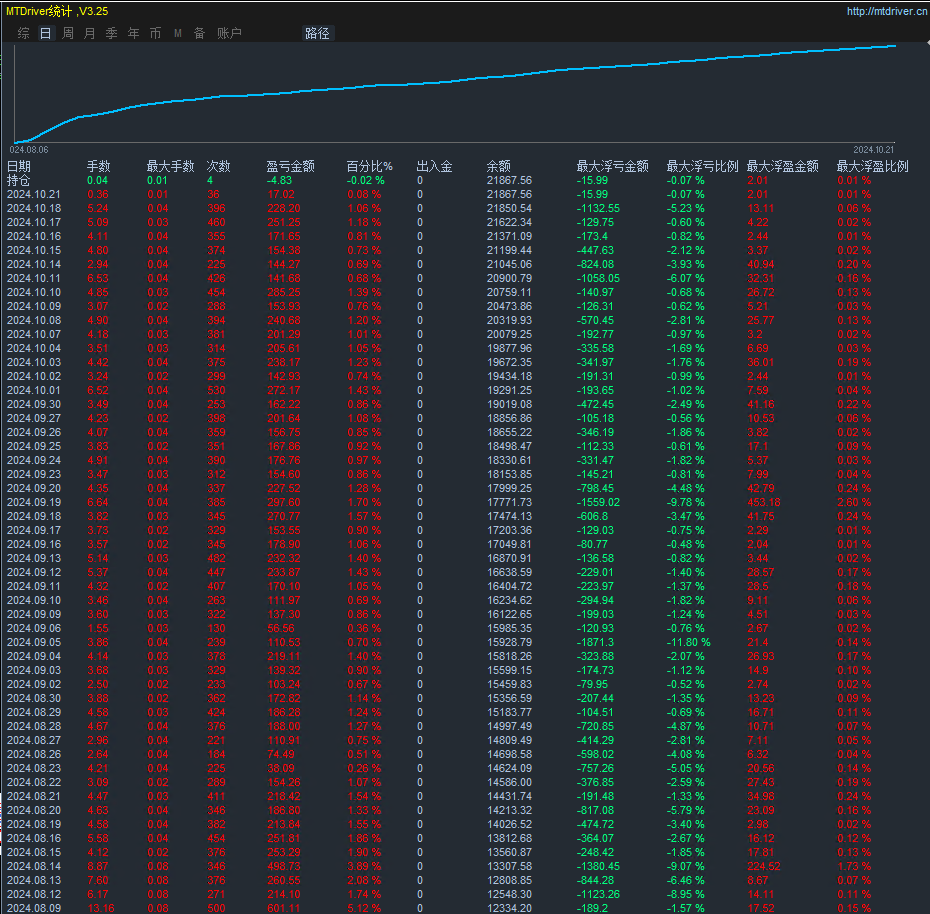Click the floating loss -1132.55

coord(598,208)
